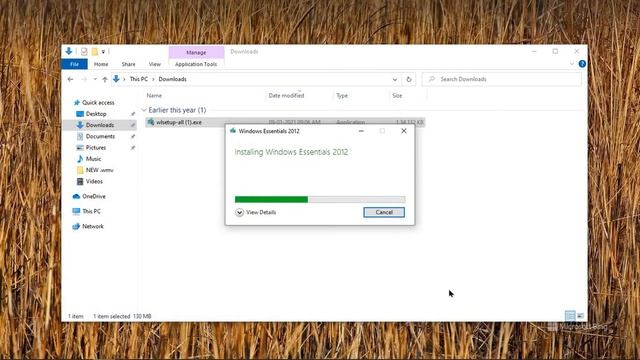Open This PC in the navigation pane

(91, 211)
